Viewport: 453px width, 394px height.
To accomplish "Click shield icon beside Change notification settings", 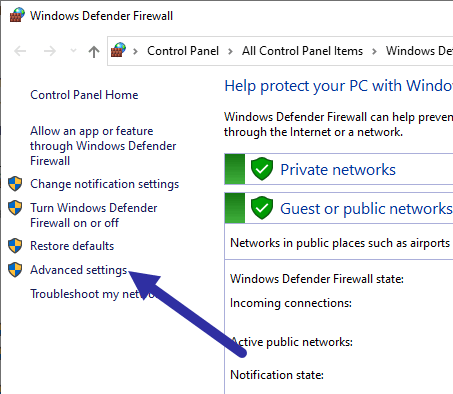I will point(15,184).
